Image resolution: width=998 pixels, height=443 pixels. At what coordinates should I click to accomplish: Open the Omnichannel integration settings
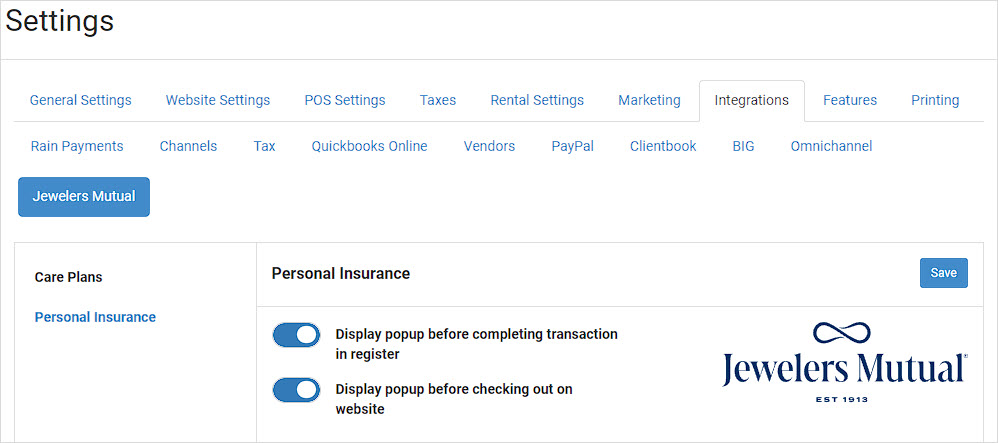[831, 146]
